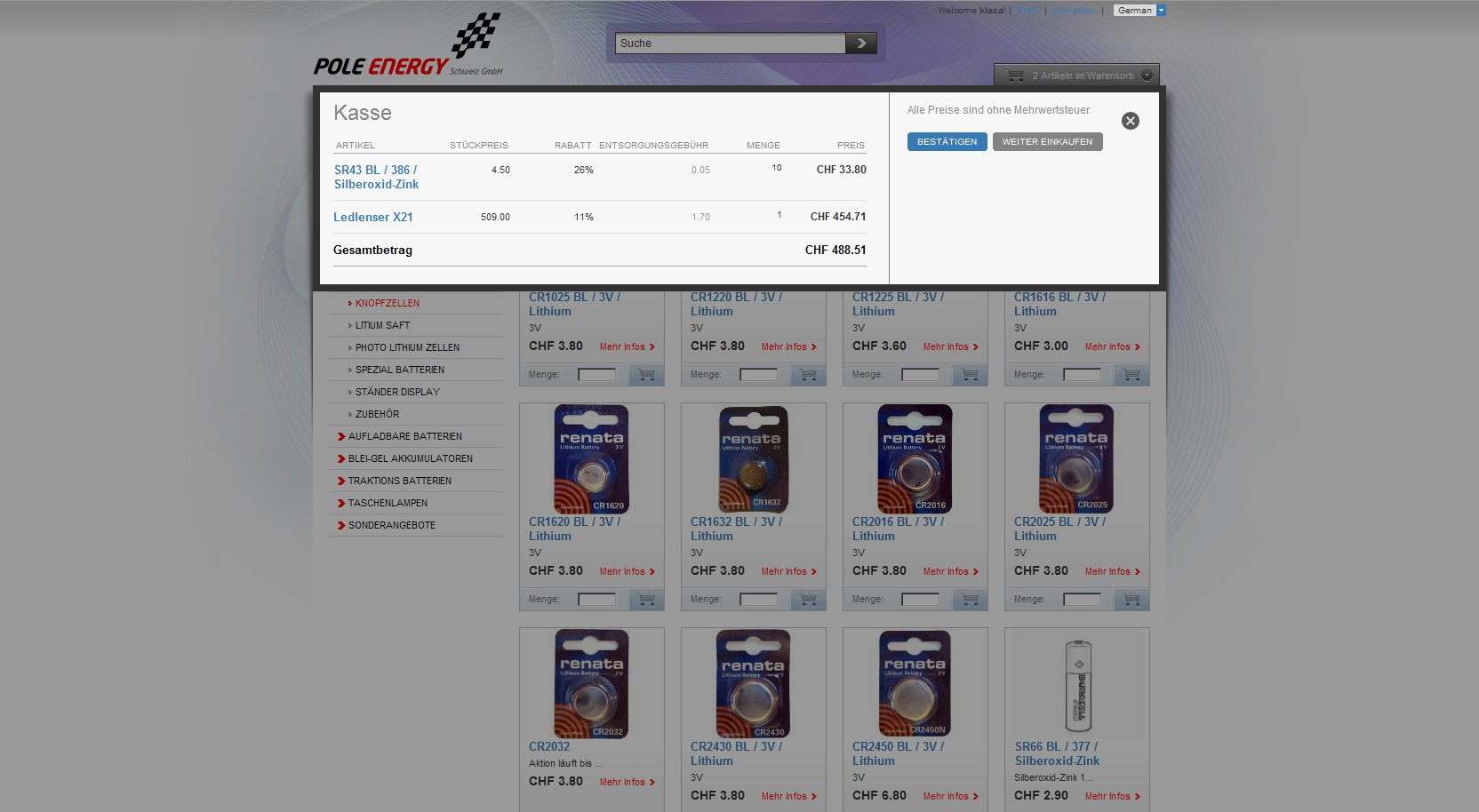
Task: Go home via the Pole Energy logo
Action: (408, 45)
